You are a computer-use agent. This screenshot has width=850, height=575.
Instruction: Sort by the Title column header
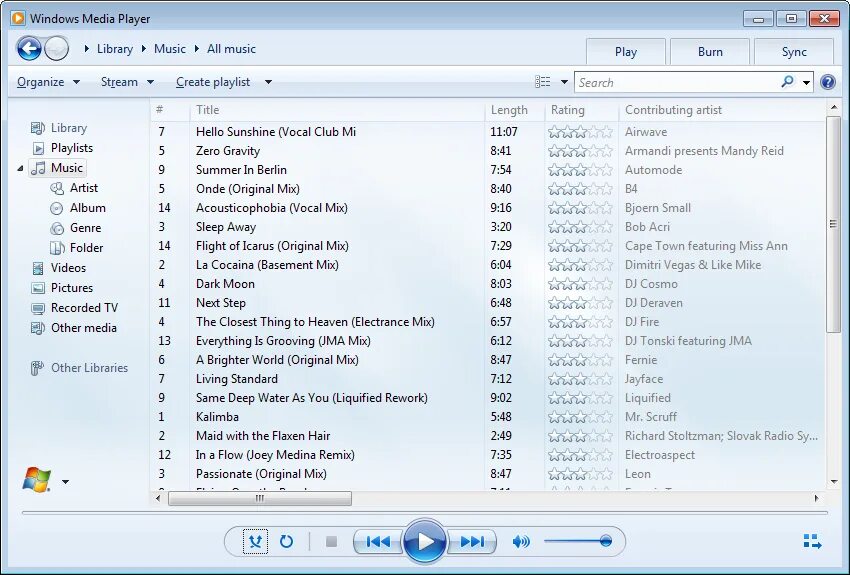pos(337,110)
